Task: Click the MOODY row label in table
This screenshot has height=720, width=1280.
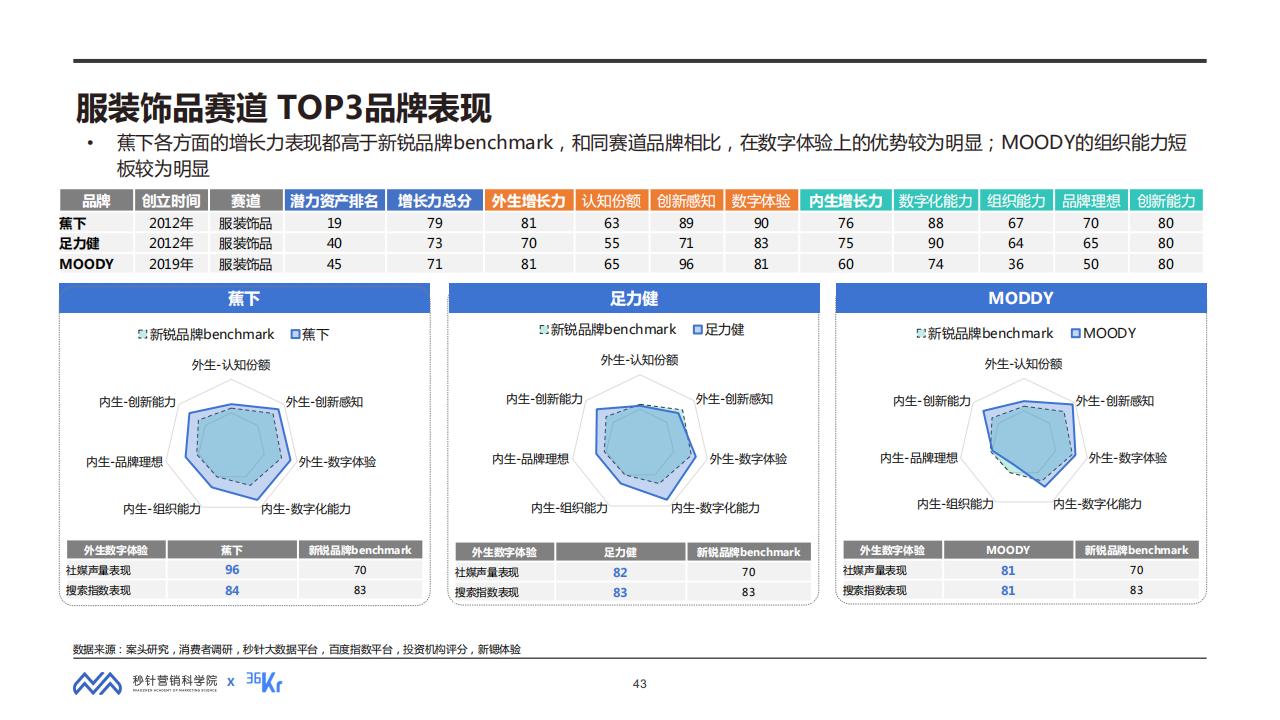Action: (86, 264)
